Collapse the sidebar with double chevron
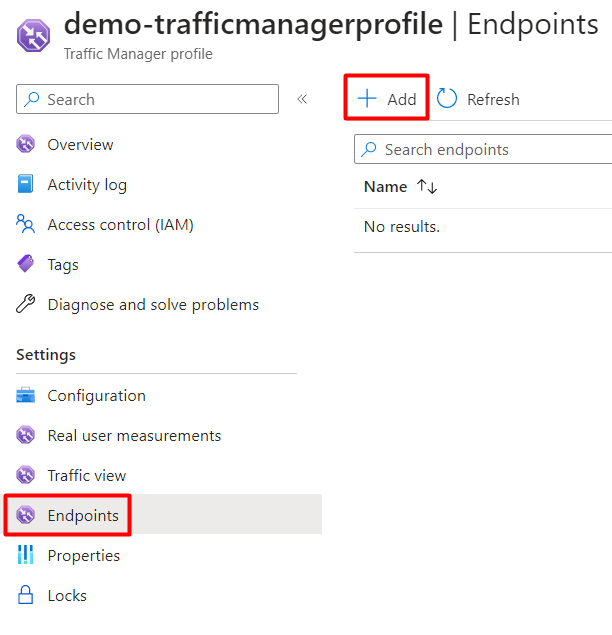612x635 pixels. coord(302,99)
